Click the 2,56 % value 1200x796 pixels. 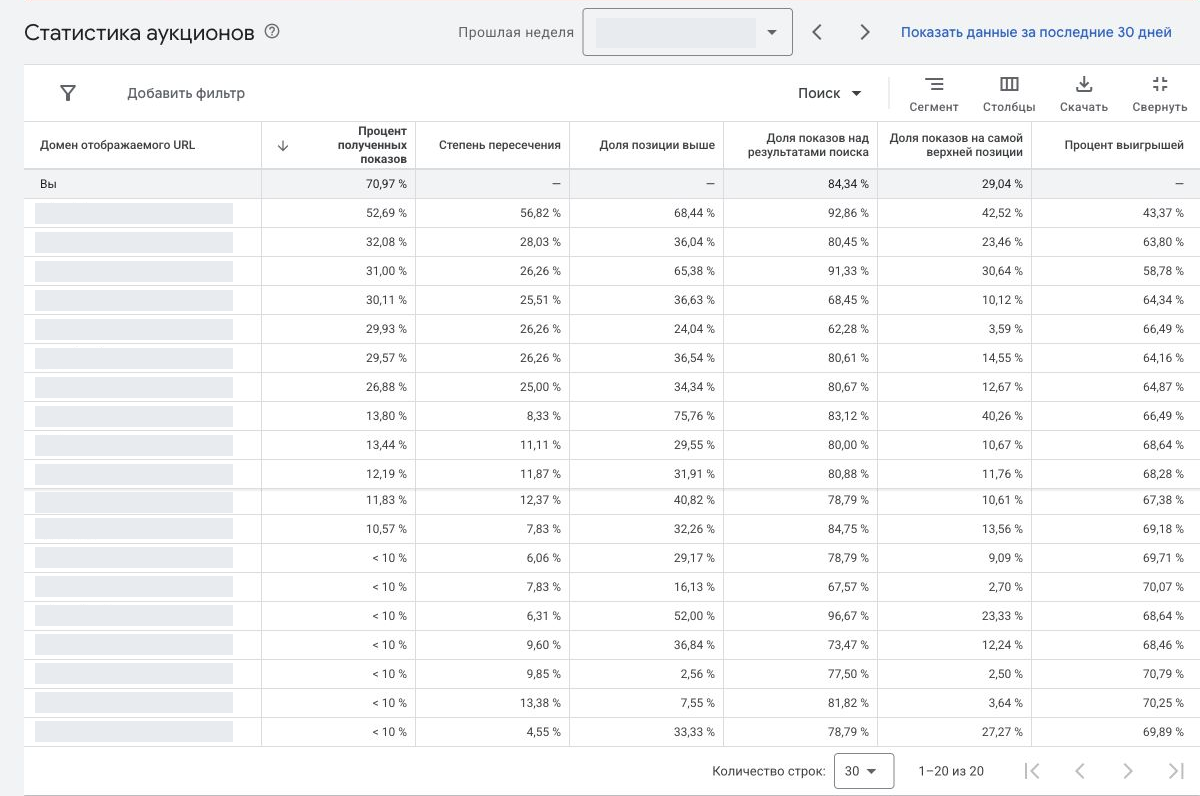(698, 674)
